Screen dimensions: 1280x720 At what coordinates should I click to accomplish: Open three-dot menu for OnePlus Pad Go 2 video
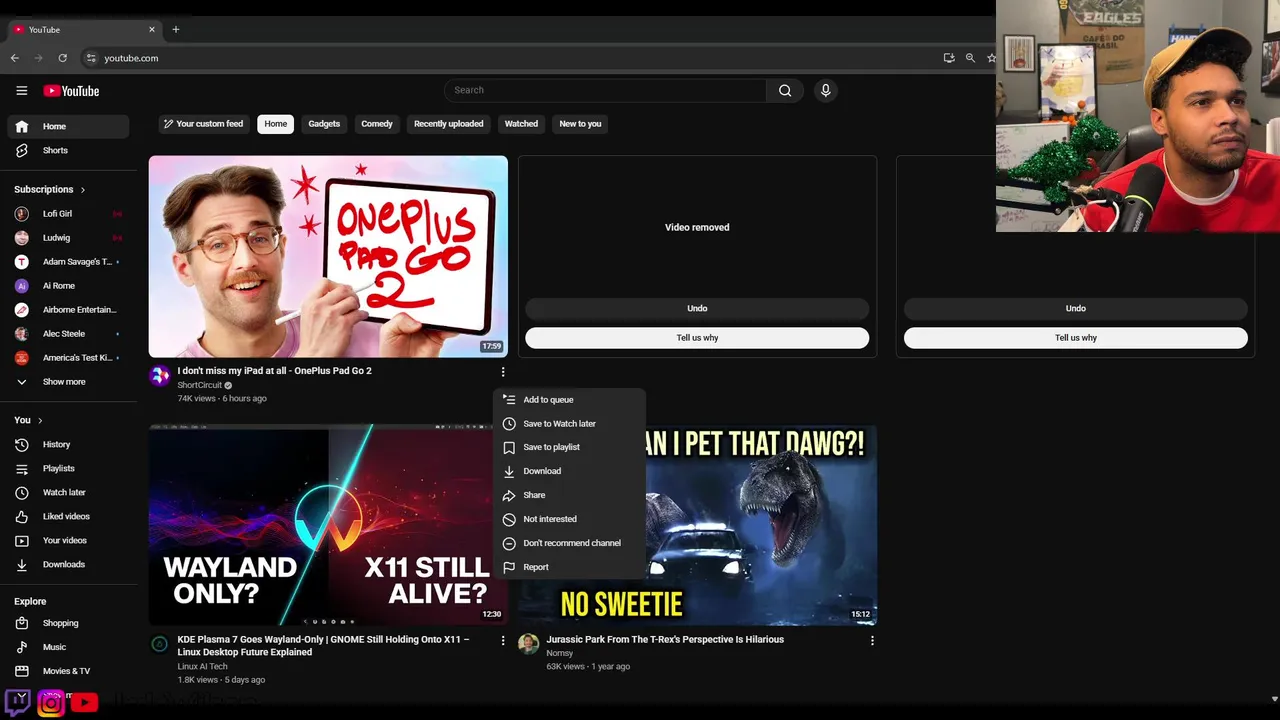503,372
